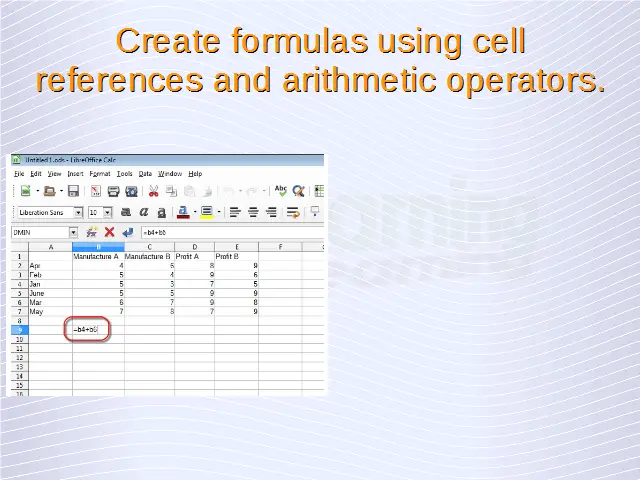Open the font size dropdown
The height and width of the screenshot is (480, 640).
coord(107,212)
